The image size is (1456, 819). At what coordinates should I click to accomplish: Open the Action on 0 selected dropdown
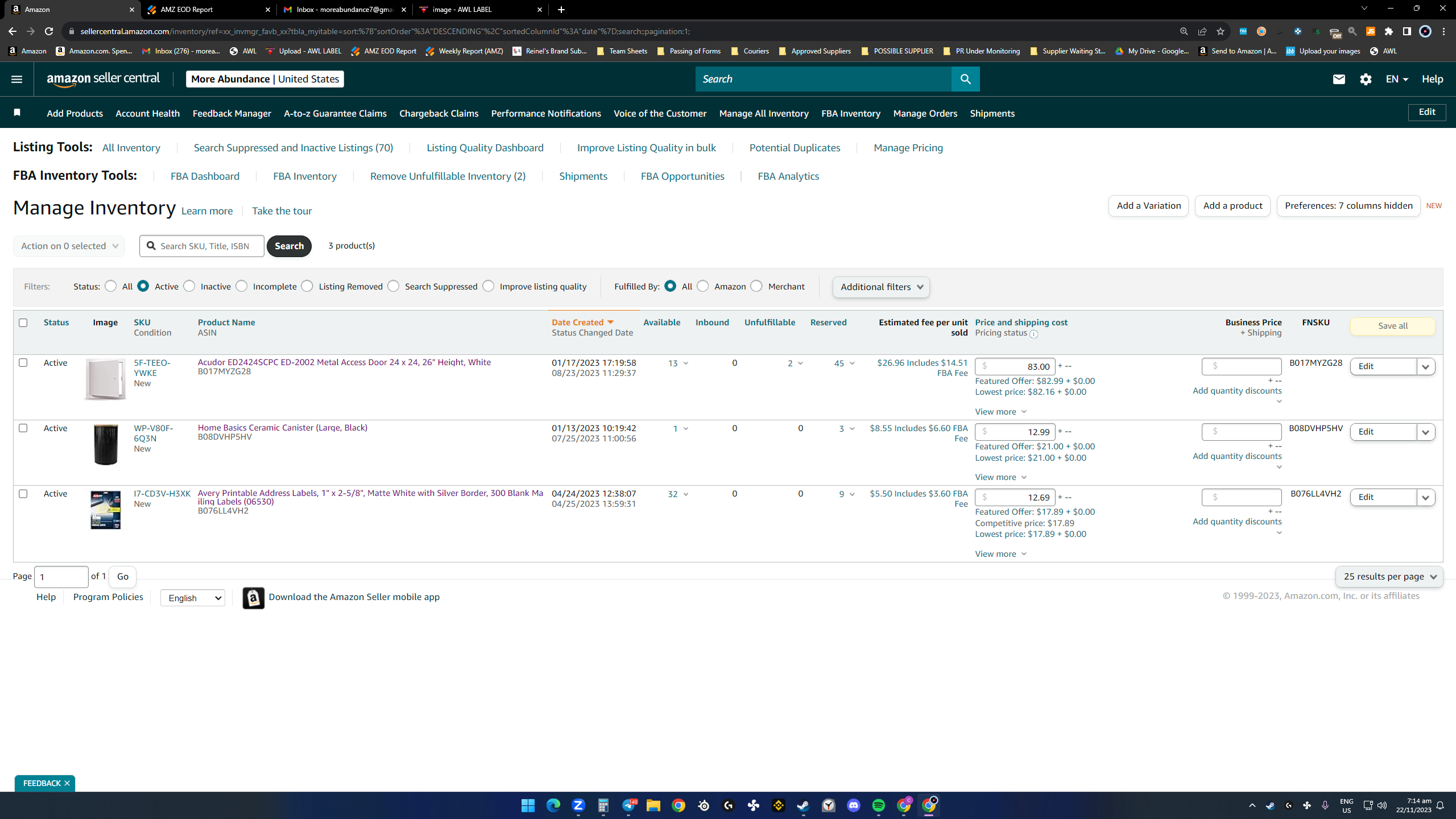point(69,246)
